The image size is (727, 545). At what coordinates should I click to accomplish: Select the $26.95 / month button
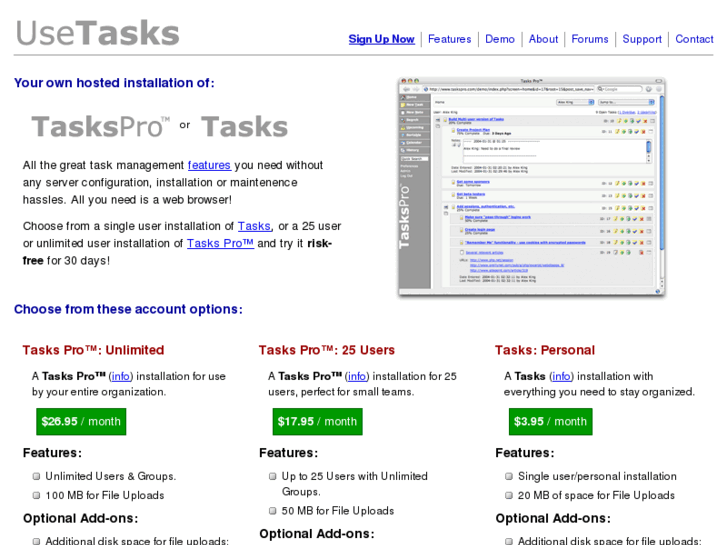pos(81,422)
